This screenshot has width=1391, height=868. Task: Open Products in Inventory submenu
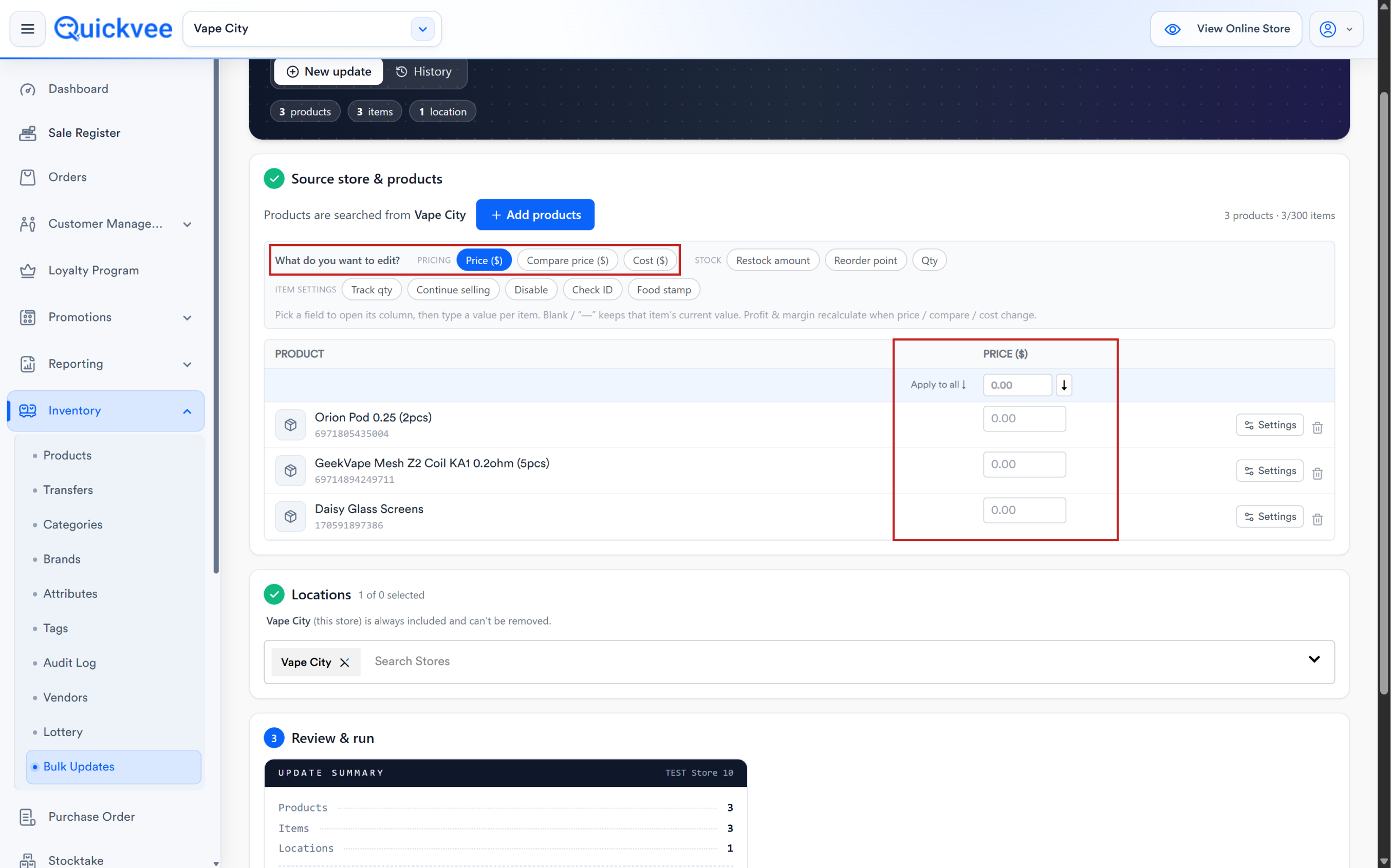(67, 456)
